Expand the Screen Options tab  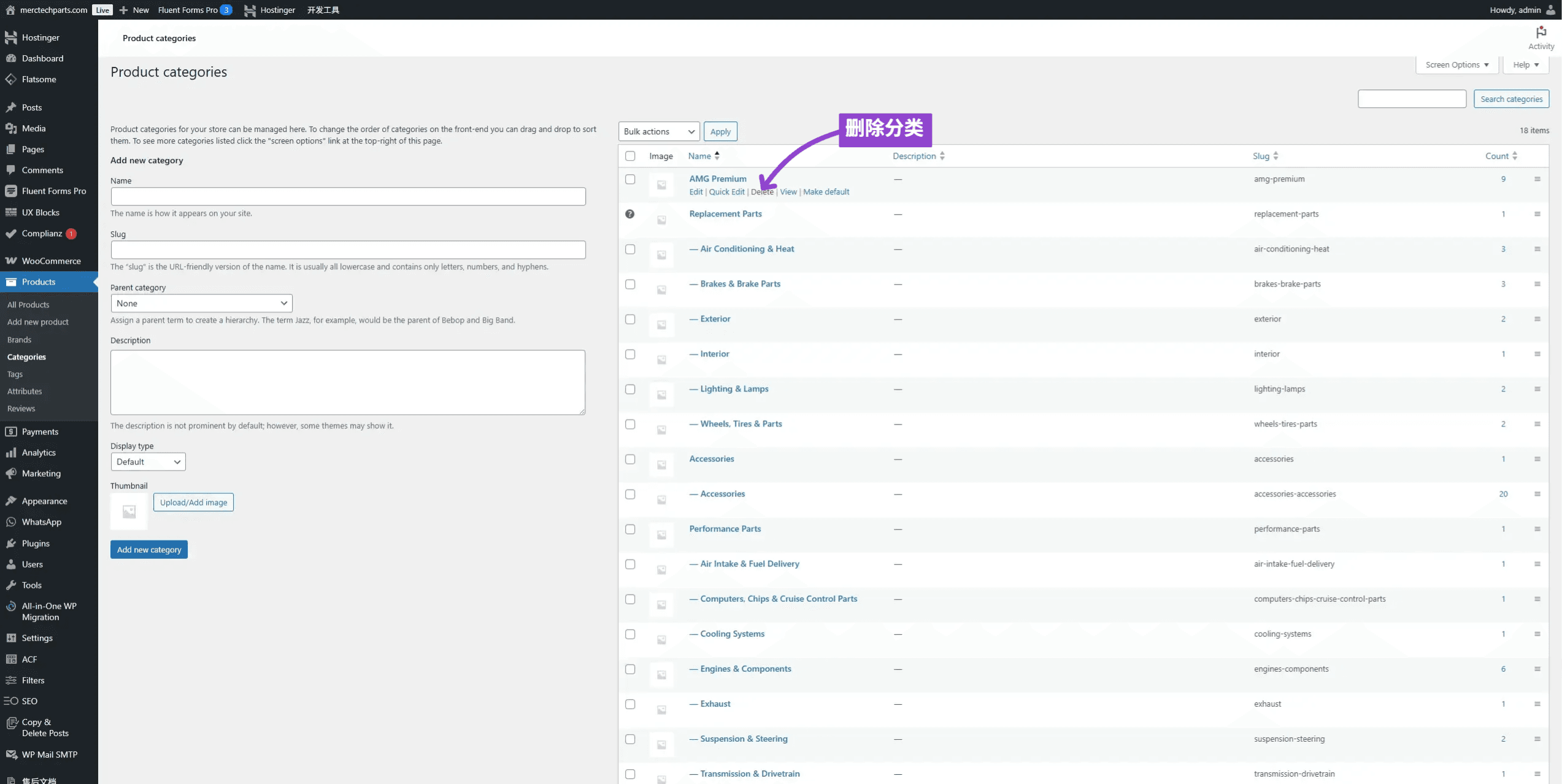(x=1456, y=64)
